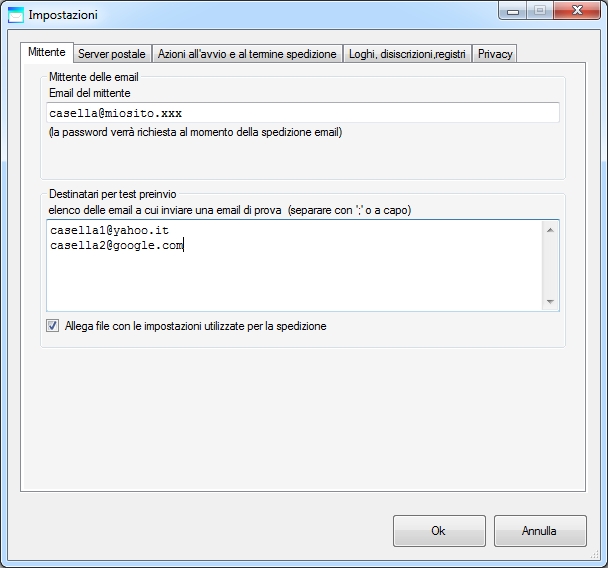Select the Mittente tab
608x568 pixels.
coord(47,52)
